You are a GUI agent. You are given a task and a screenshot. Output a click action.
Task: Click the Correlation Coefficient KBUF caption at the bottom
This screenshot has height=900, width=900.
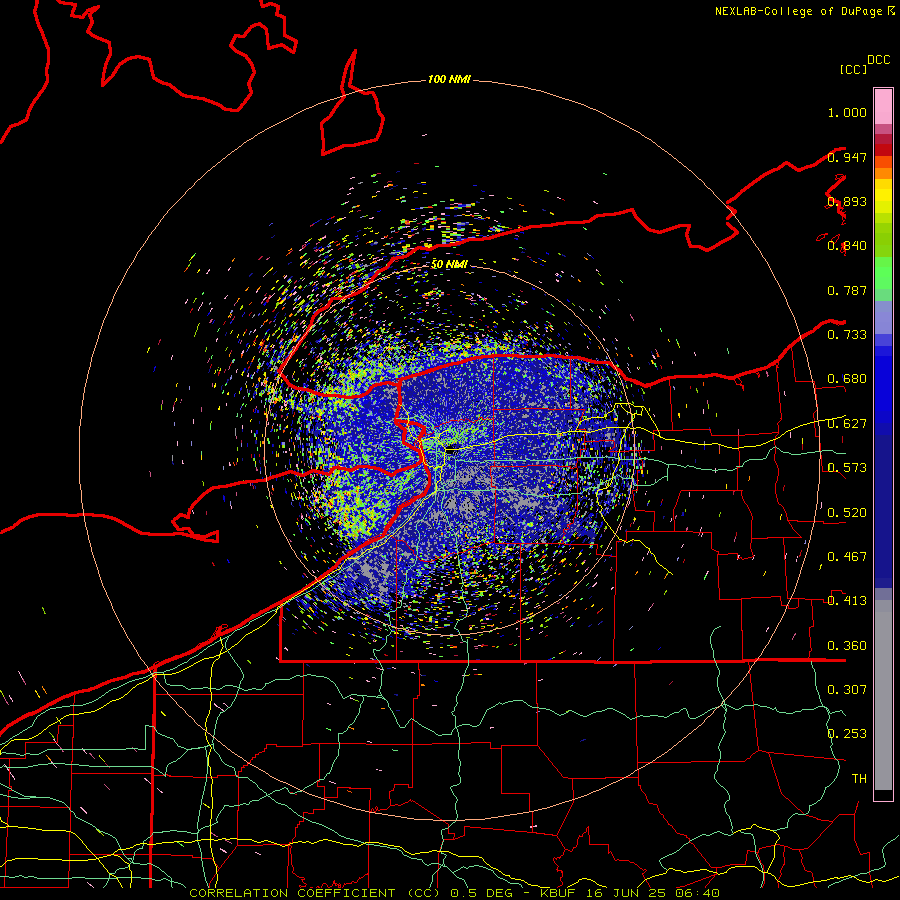455,893
